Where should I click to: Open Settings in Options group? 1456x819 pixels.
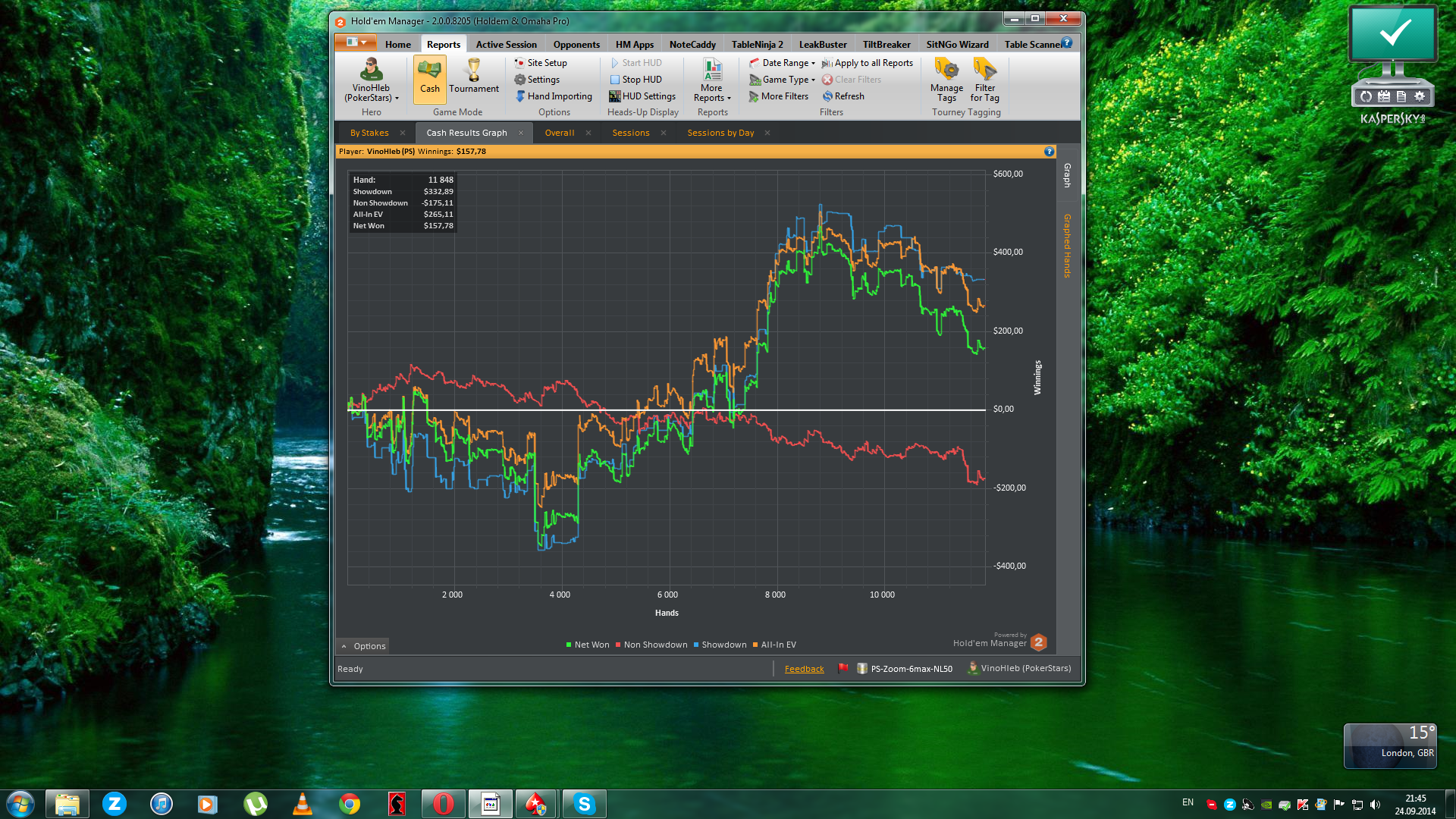point(536,80)
